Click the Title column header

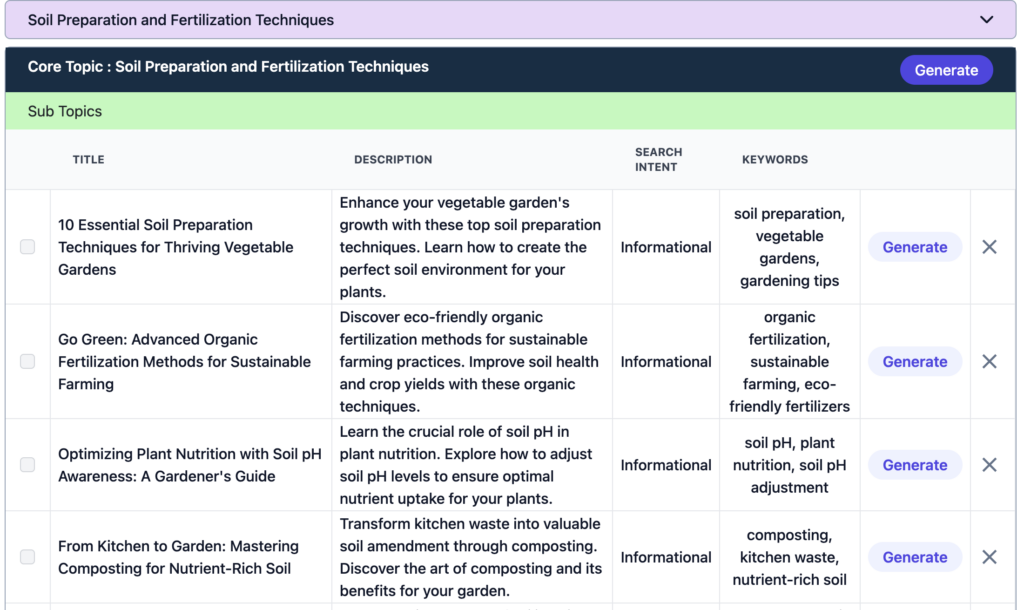click(88, 160)
